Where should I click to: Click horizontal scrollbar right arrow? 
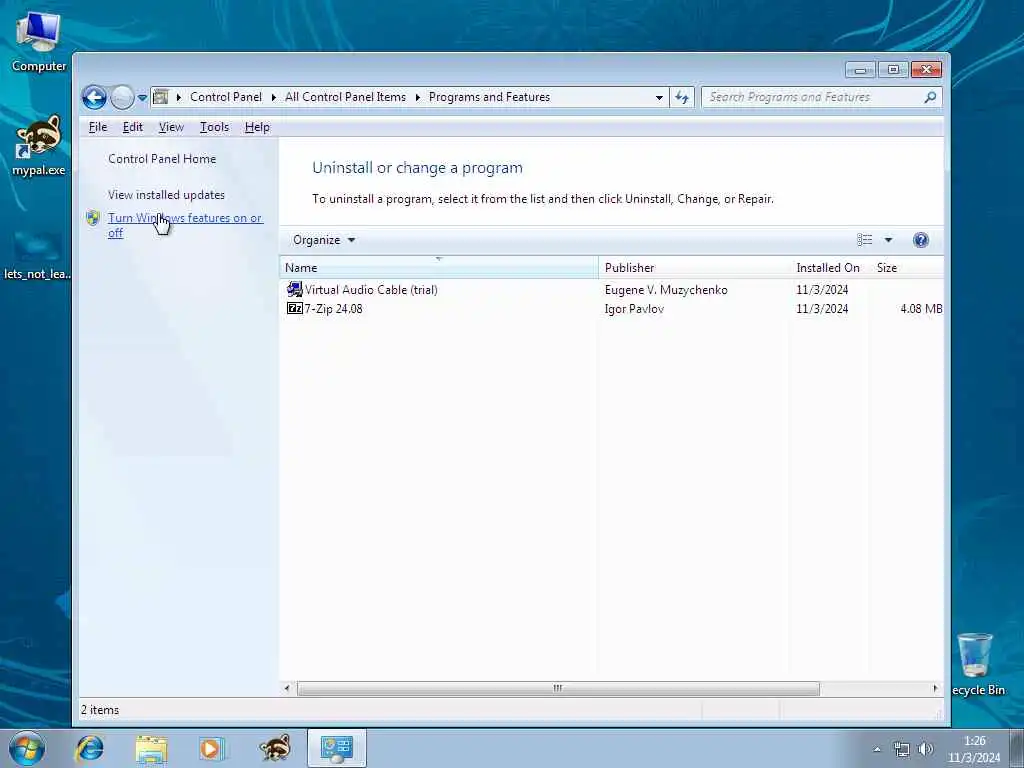(935, 688)
